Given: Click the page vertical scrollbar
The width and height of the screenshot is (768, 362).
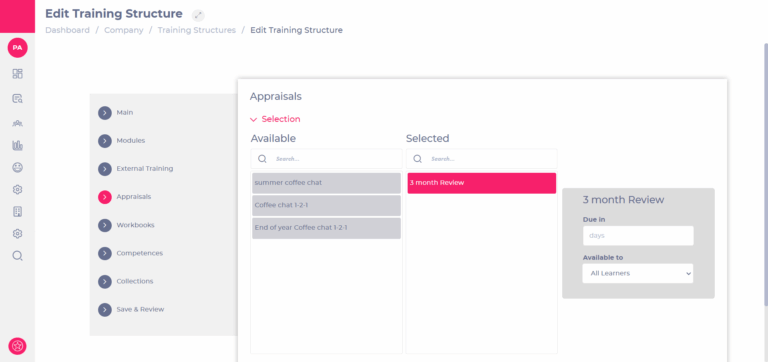Looking at the screenshot, I should point(766,175).
